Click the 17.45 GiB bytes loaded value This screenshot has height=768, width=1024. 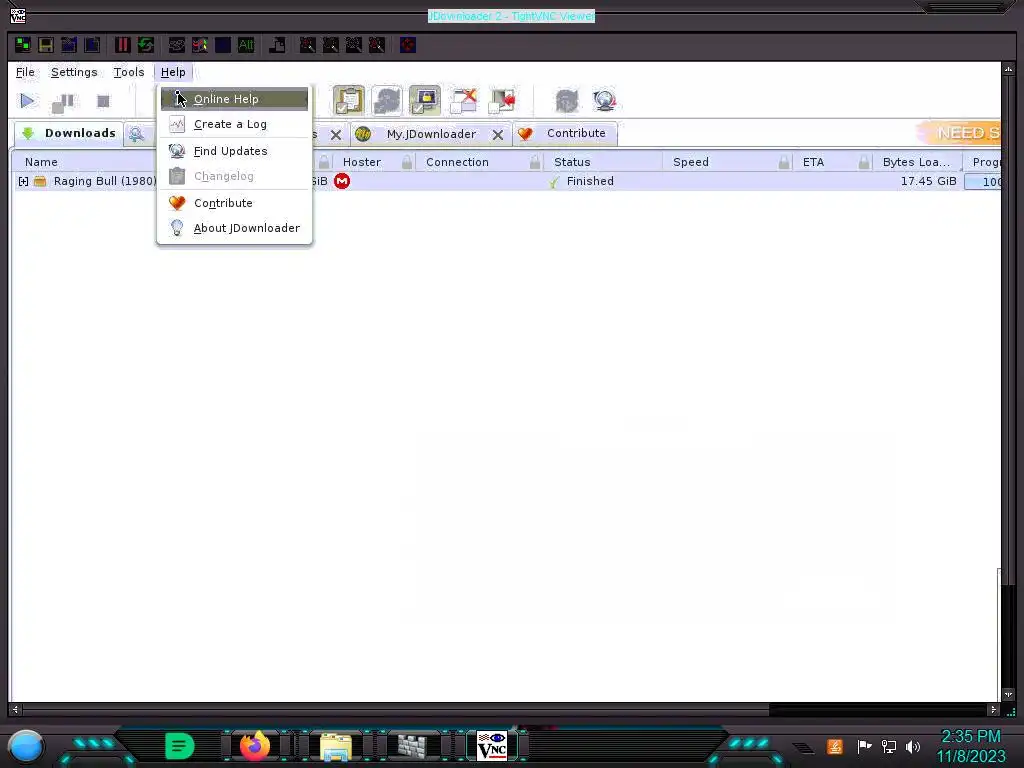[x=928, y=181]
